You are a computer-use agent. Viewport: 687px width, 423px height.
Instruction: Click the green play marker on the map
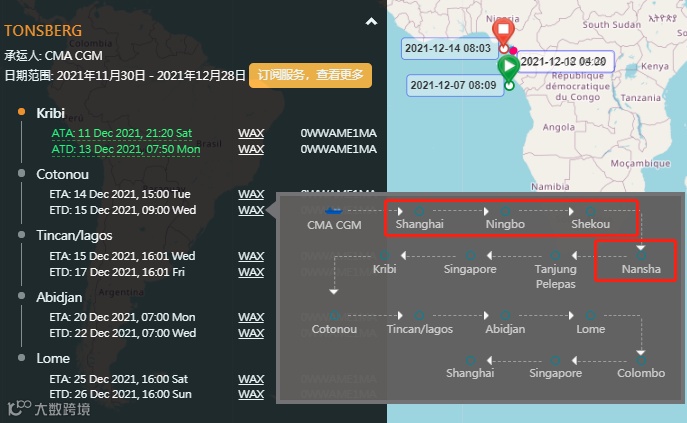pyautogui.click(x=508, y=67)
